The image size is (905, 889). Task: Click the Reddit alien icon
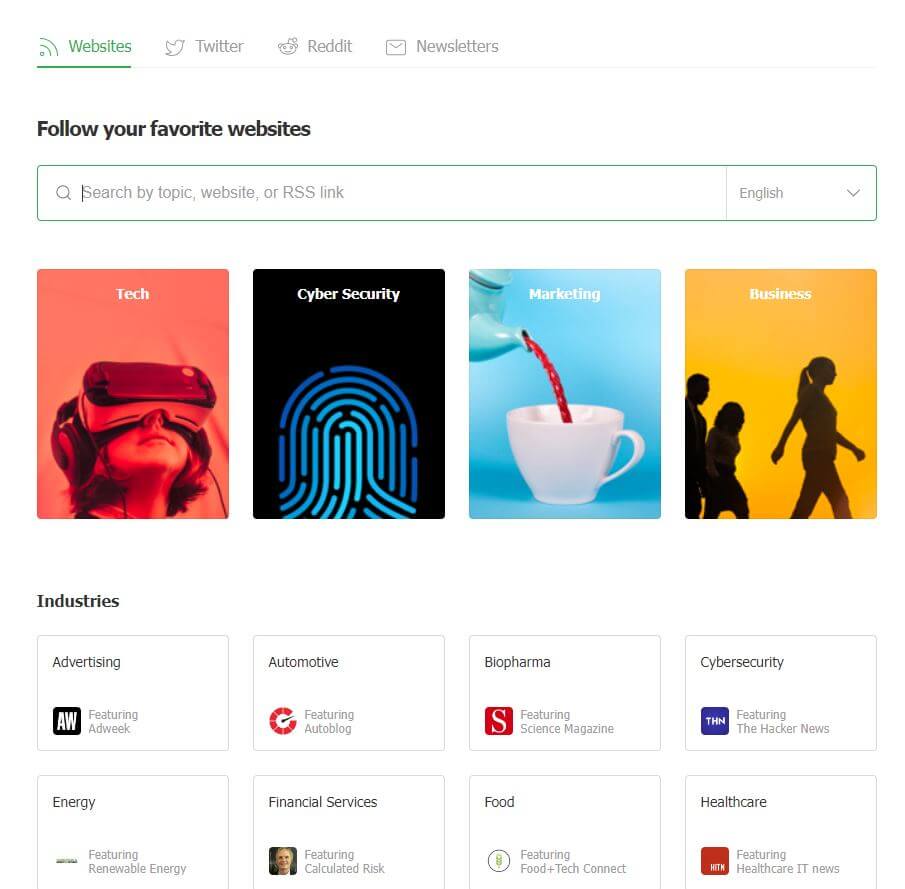tap(287, 46)
